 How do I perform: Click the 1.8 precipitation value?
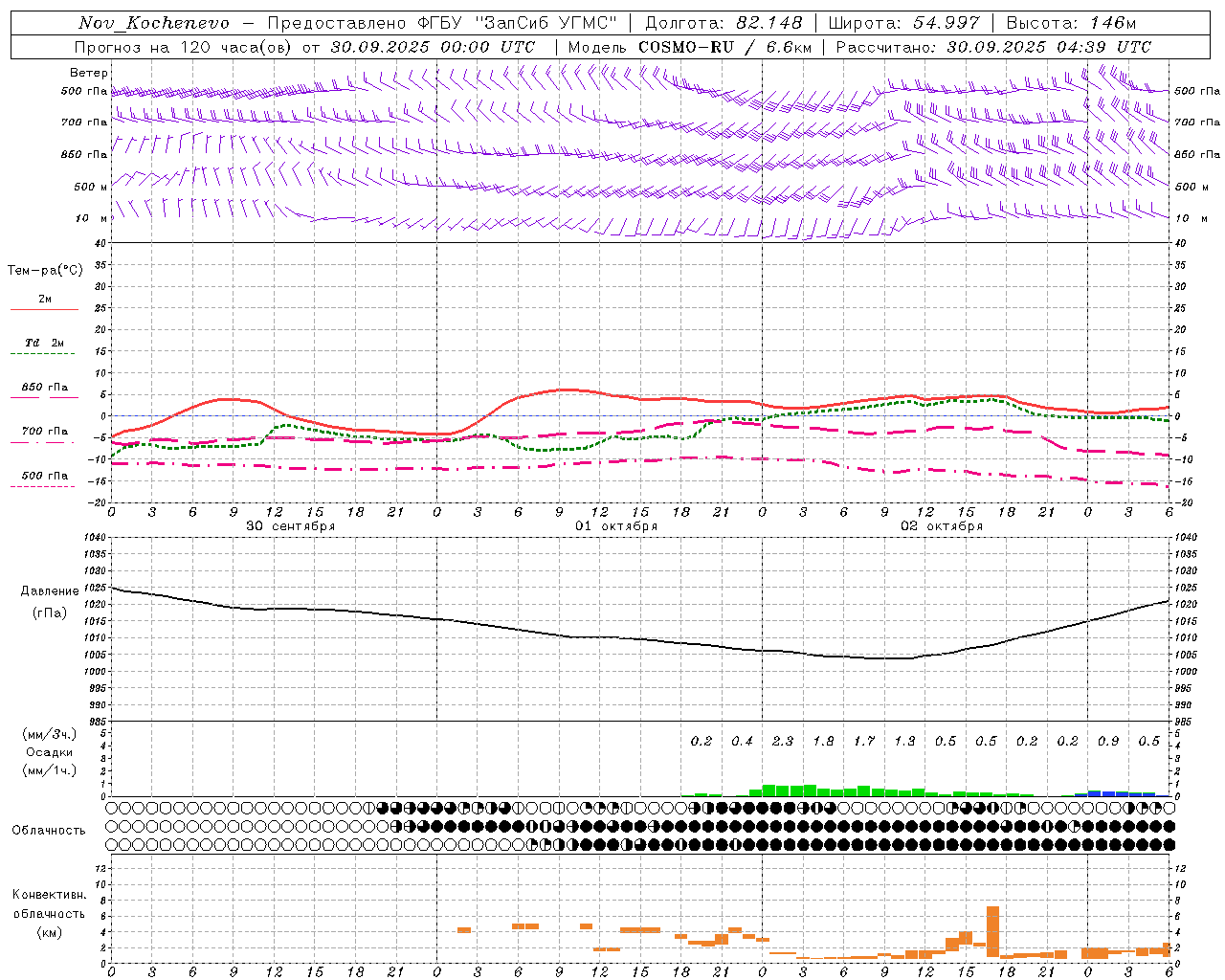(x=823, y=742)
